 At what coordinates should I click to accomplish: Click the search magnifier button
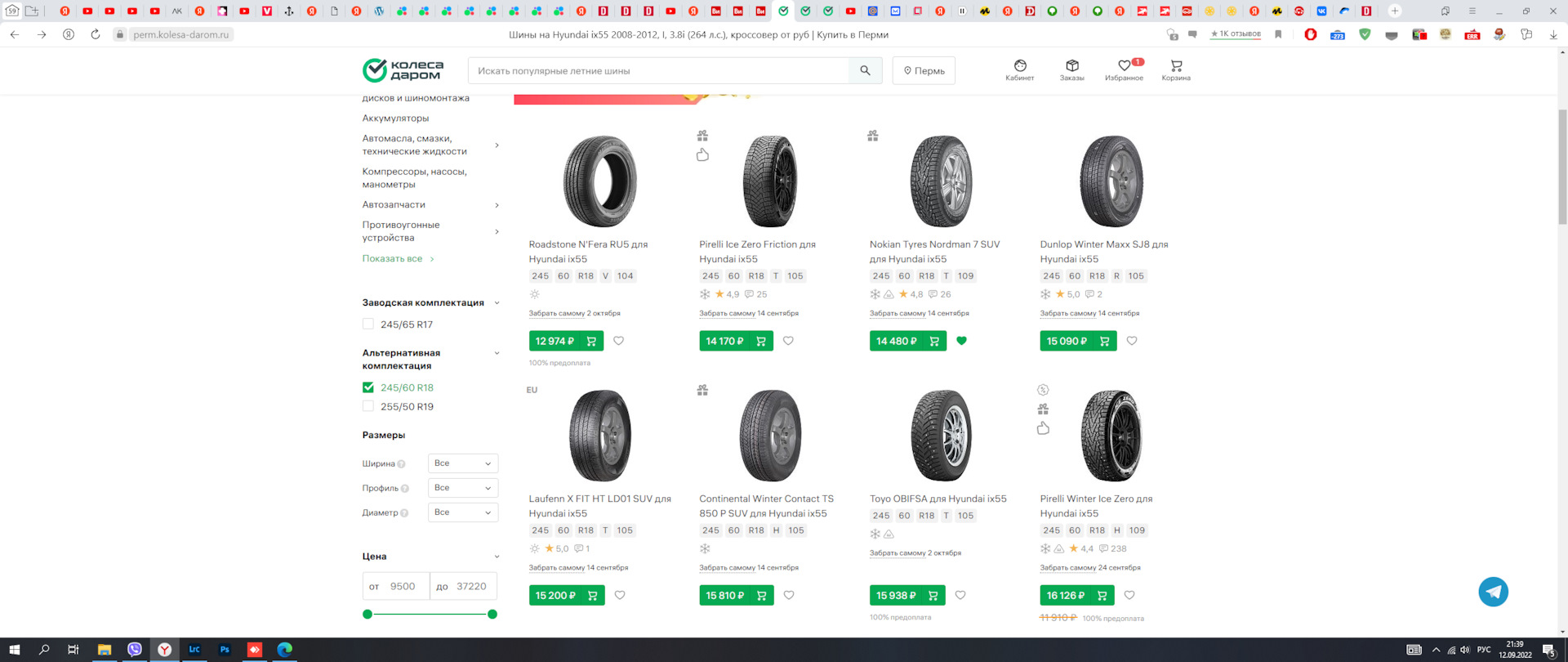tap(865, 70)
